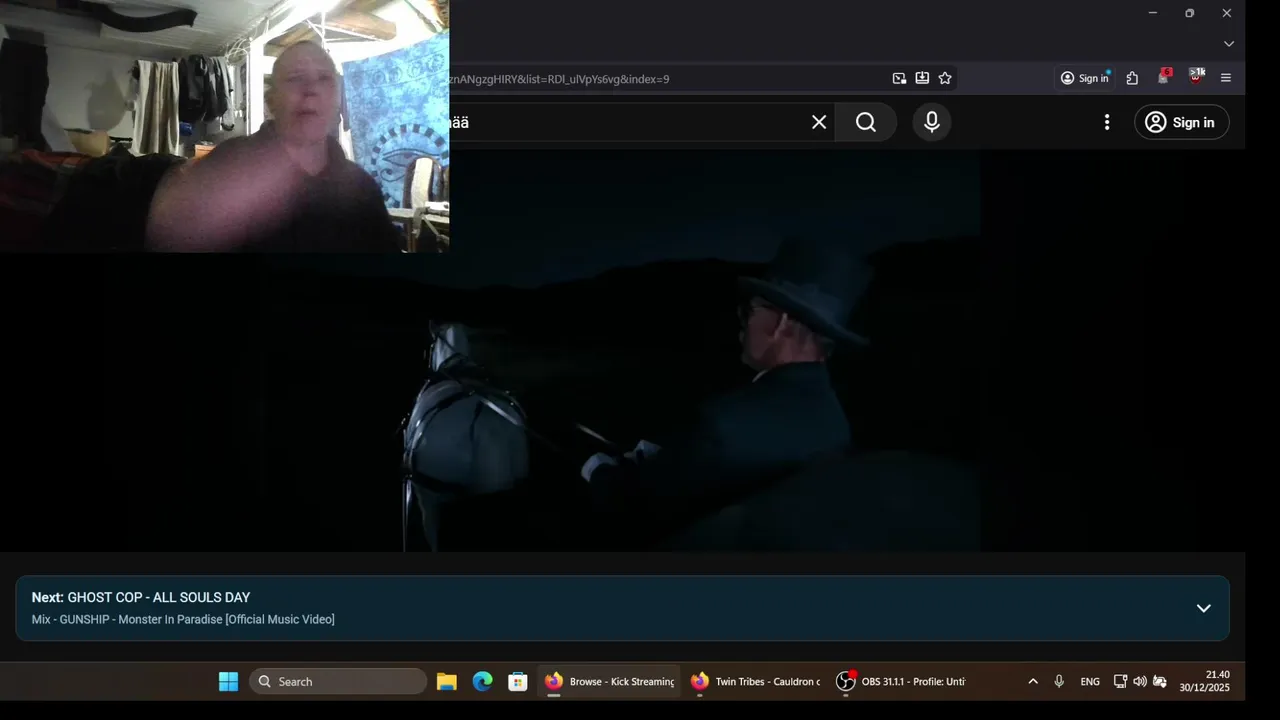Switch to Twin Tribes - Cauldron Firefox window

(755, 681)
